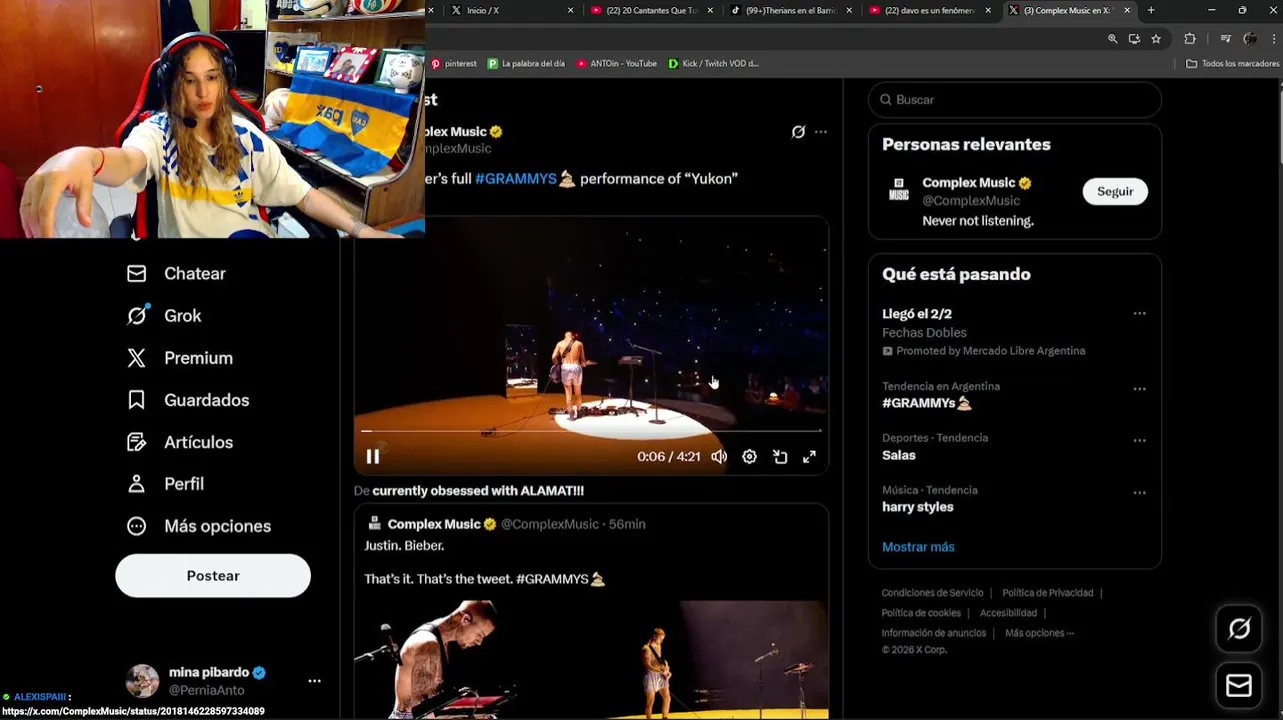1283x720 pixels.
Task: Click the #GRAMMYS hashtag in post
Action: (x=516, y=179)
